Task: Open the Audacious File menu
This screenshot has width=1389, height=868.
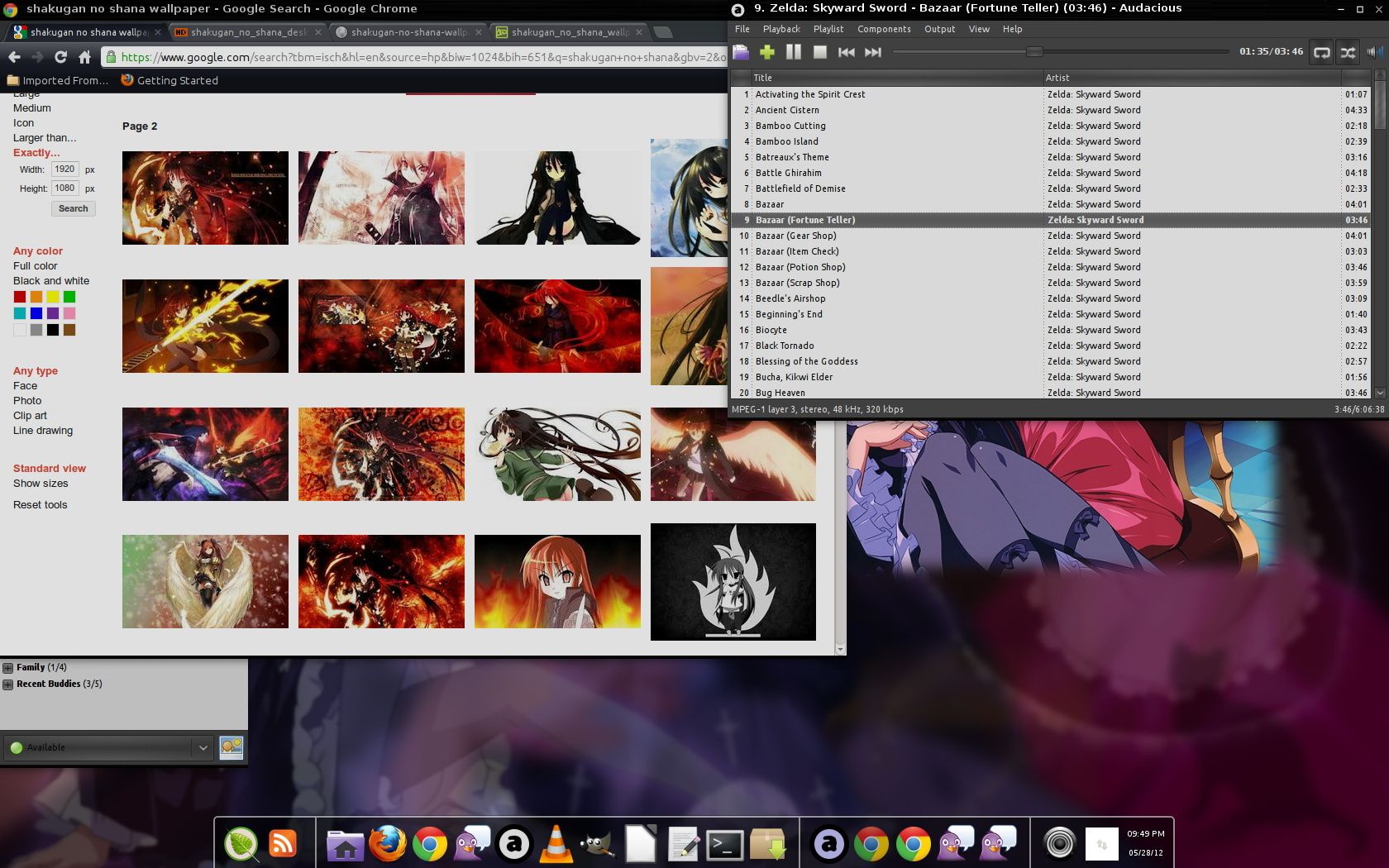Action: coord(742,29)
